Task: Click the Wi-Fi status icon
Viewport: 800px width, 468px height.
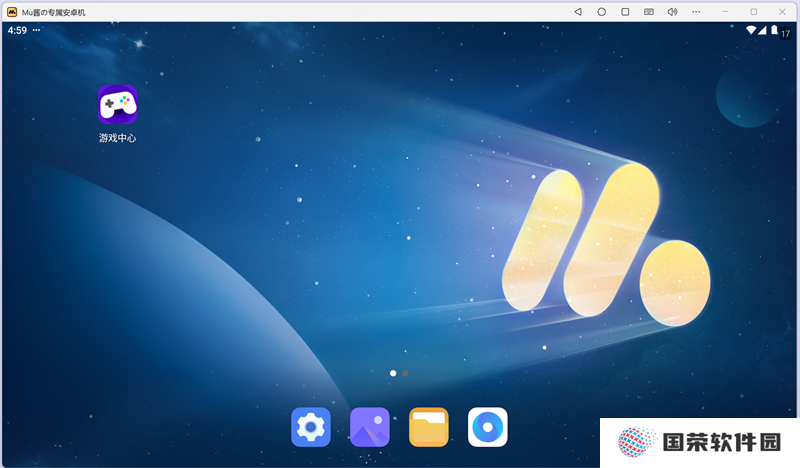Action: coord(751,30)
